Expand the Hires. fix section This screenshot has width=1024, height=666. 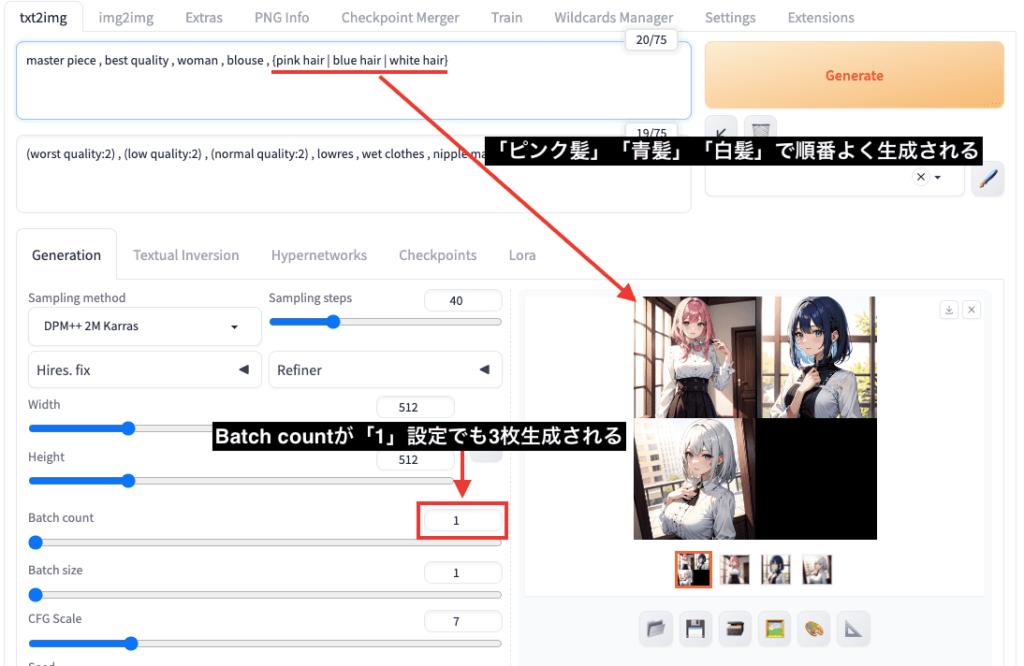144,370
